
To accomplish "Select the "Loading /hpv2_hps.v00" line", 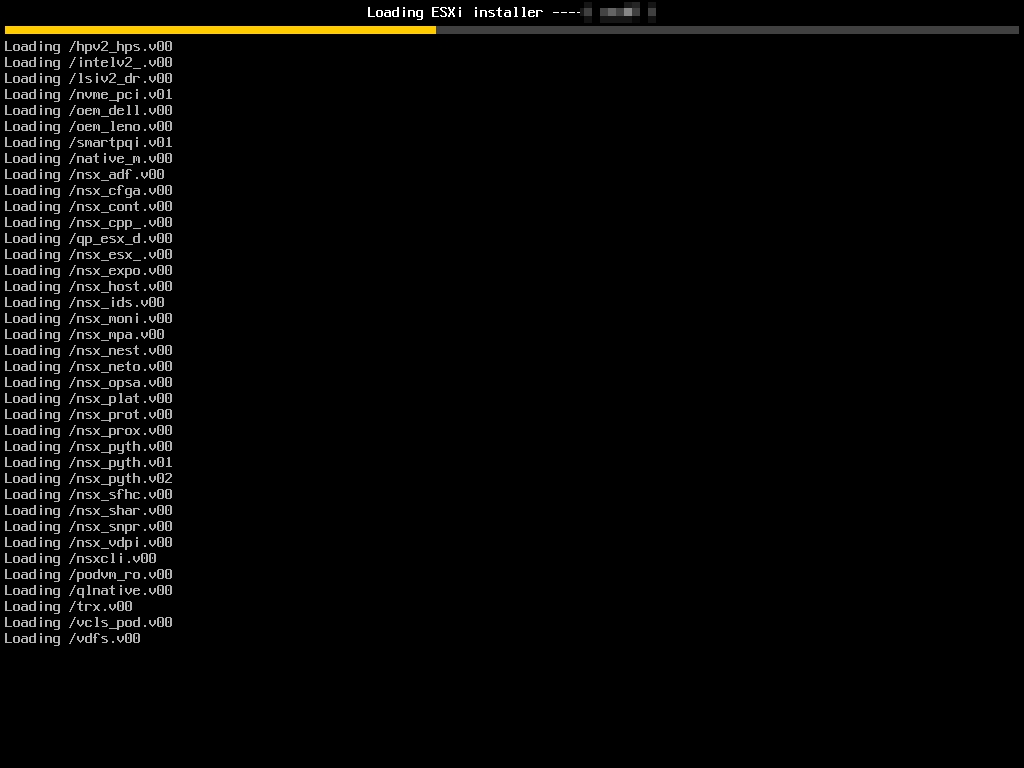I will pyautogui.click(x=88, y=46).
